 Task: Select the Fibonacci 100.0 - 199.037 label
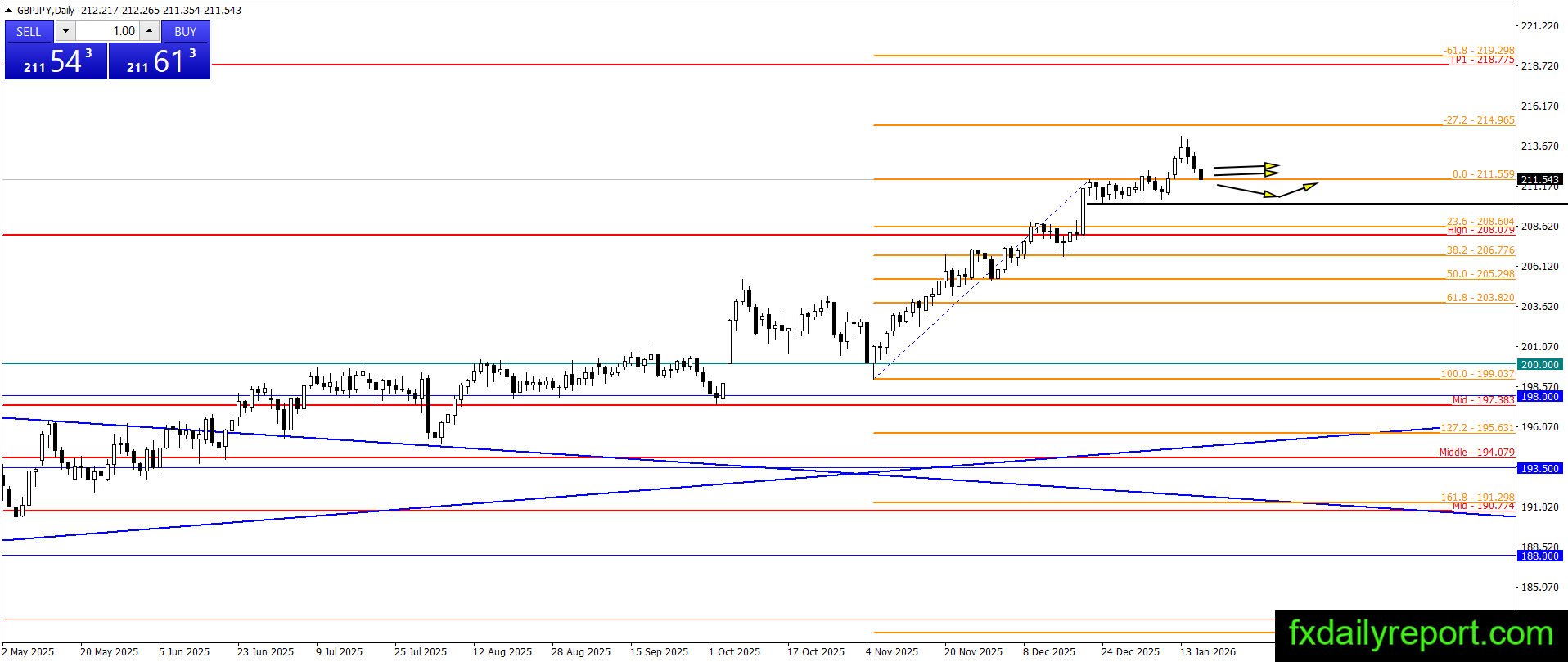coord(1477,374)
